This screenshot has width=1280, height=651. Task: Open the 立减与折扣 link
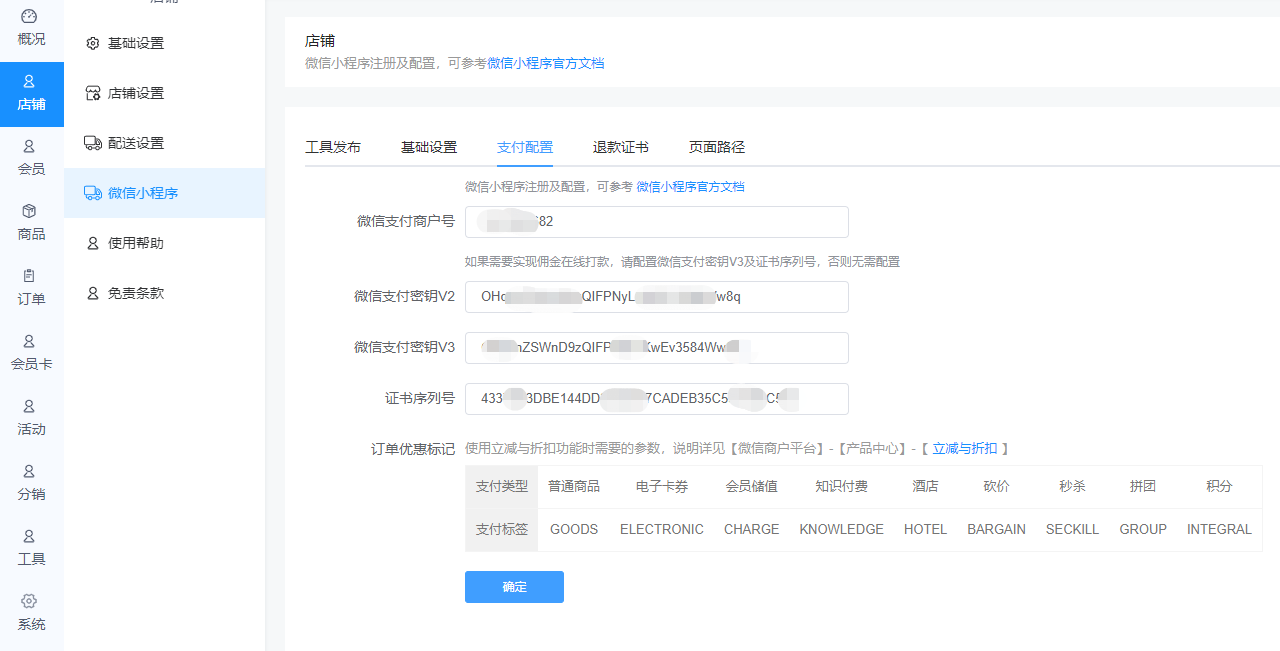point(965,449)
